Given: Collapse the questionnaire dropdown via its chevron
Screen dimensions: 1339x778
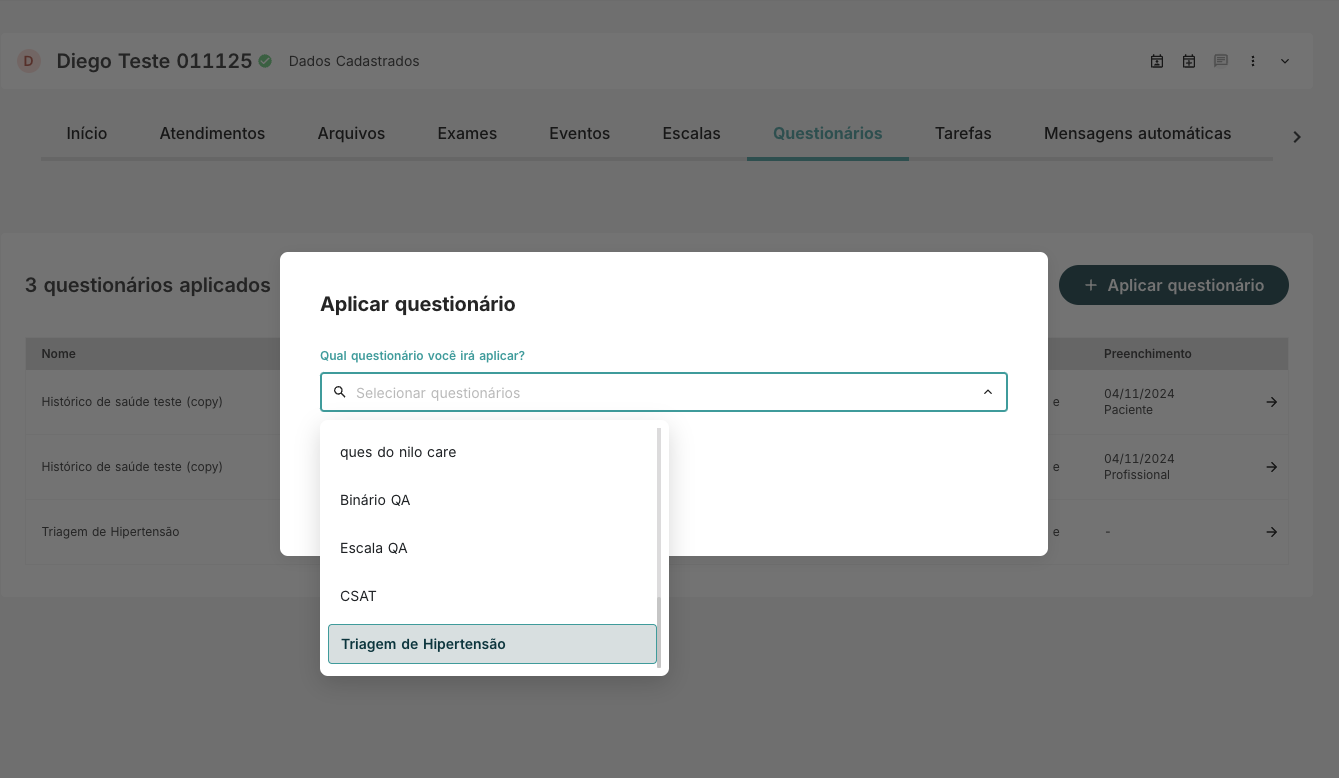Looking at the screenshot, I should (986, 392).
